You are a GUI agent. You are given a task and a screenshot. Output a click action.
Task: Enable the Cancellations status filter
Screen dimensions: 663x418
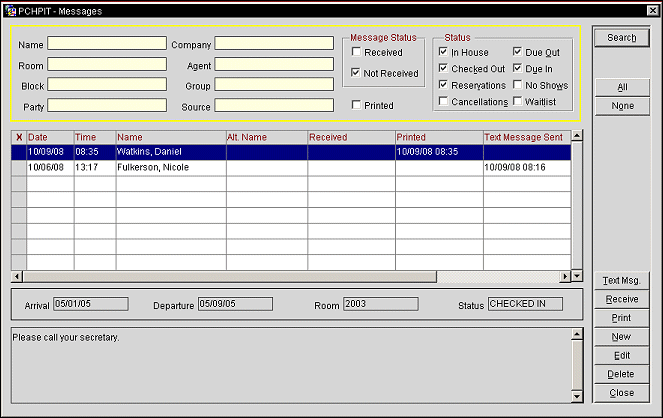tap(444, 102)
